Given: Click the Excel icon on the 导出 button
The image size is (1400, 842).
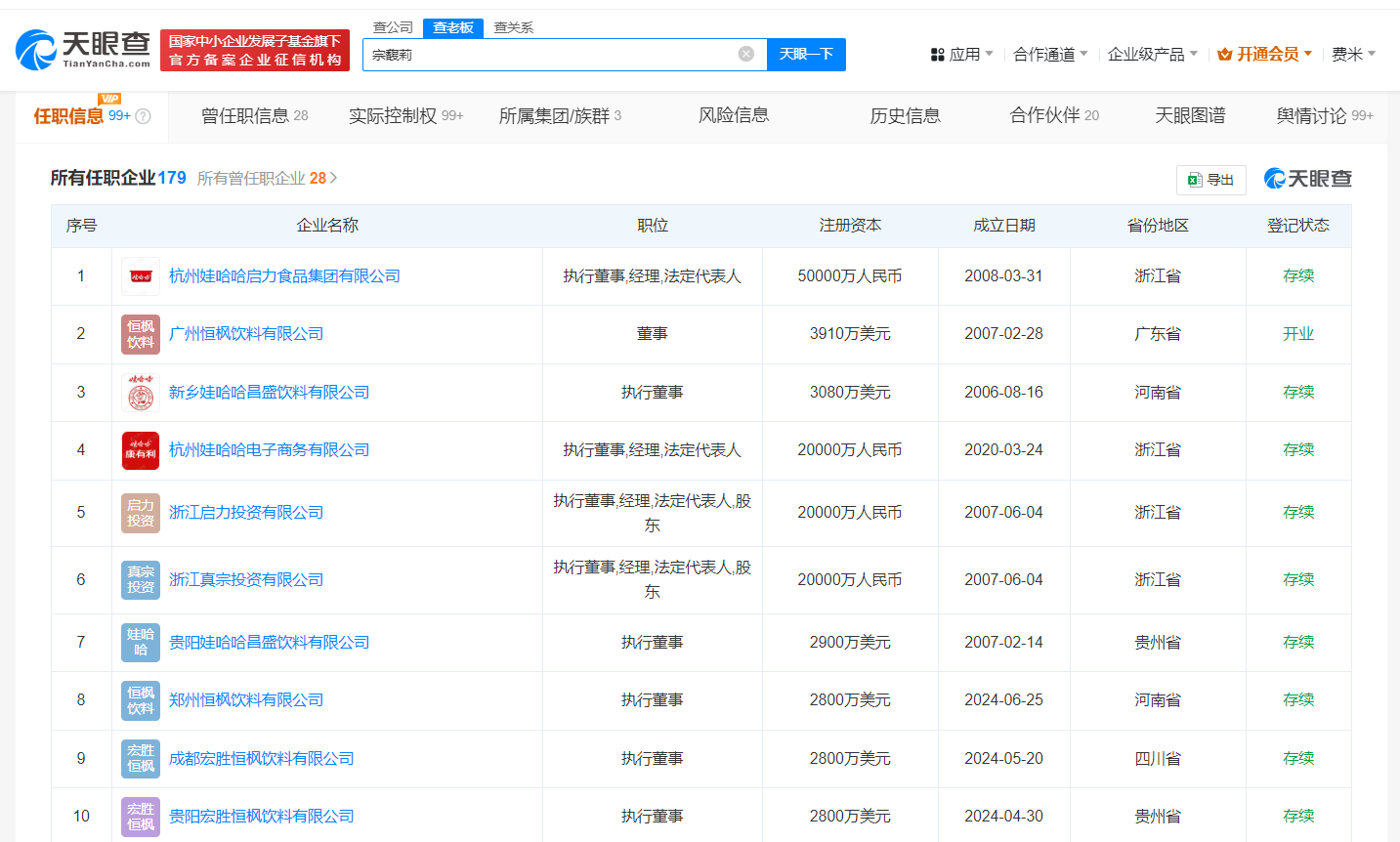Looking at the screenshot, I should coord(1194,180).
